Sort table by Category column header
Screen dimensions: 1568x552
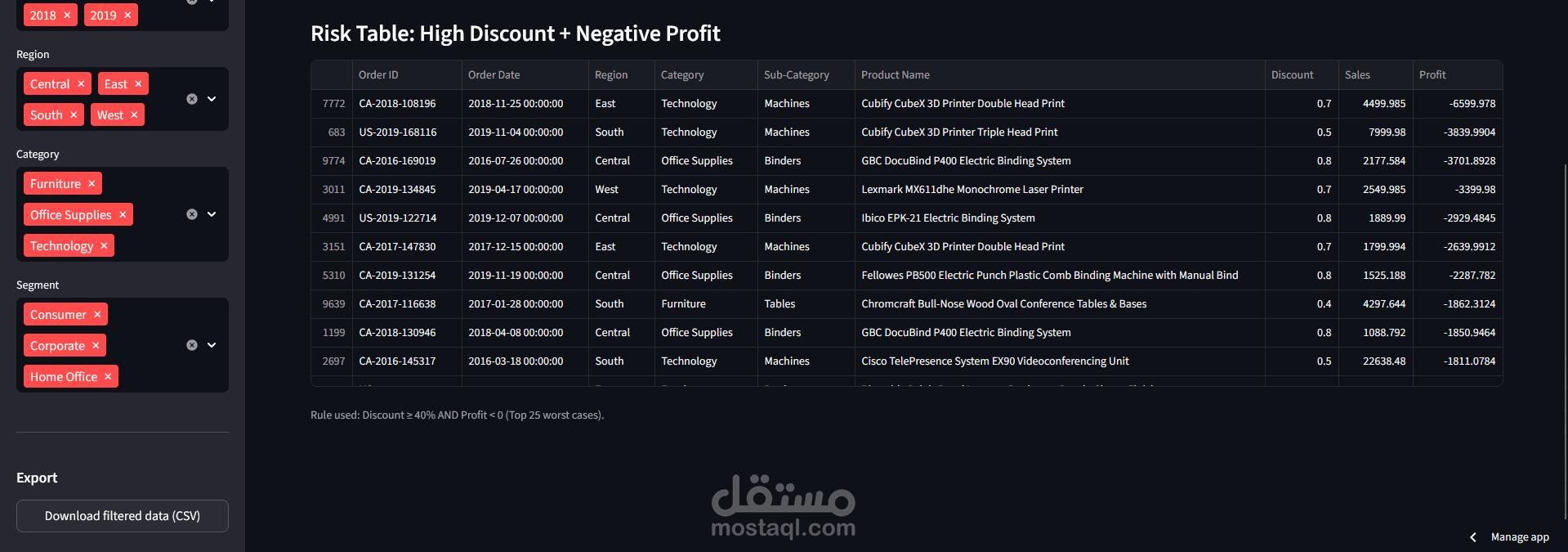[706, 74]
